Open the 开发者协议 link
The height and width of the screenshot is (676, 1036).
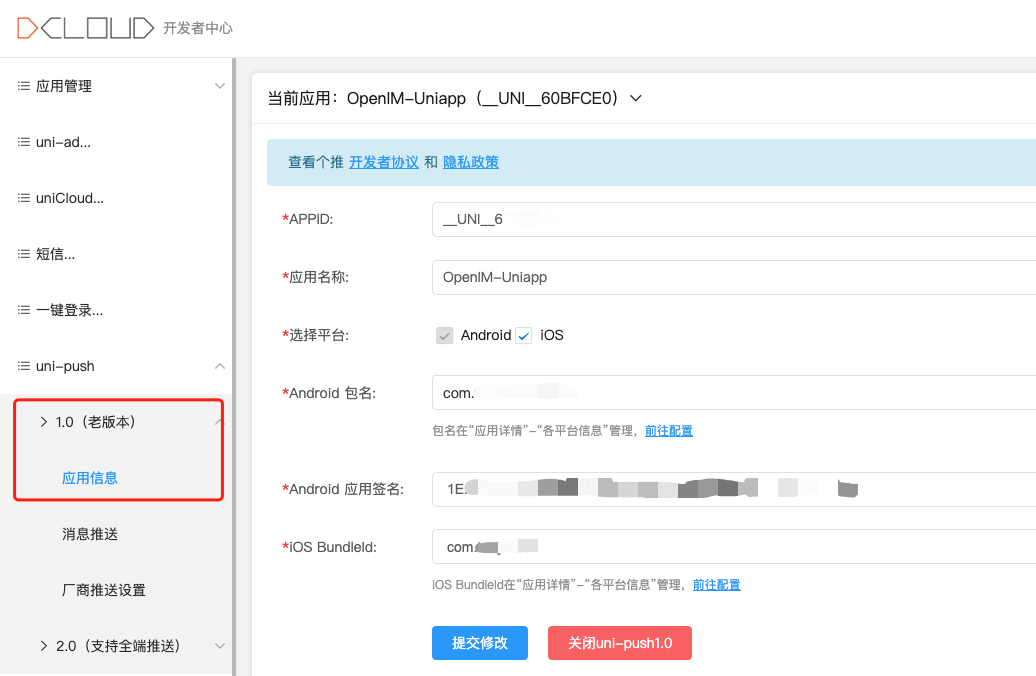384,162
